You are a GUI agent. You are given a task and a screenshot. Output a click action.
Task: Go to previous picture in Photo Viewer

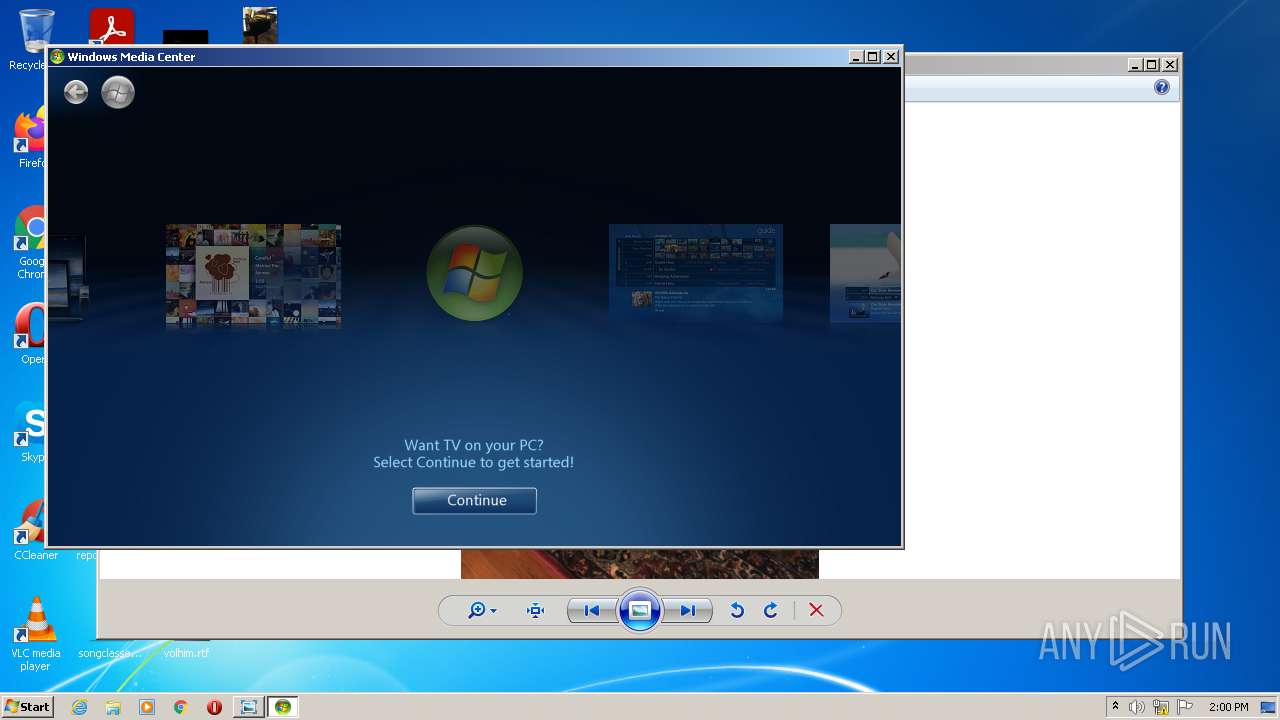[591, 610]
